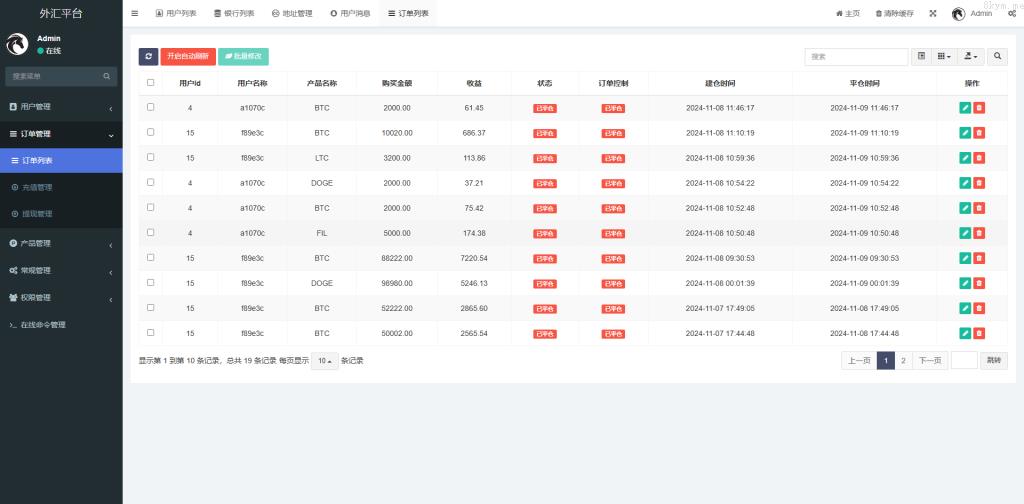Click the fullscreen expand icon in top bar
1024x504 pixels.
[x=933, y=13]
